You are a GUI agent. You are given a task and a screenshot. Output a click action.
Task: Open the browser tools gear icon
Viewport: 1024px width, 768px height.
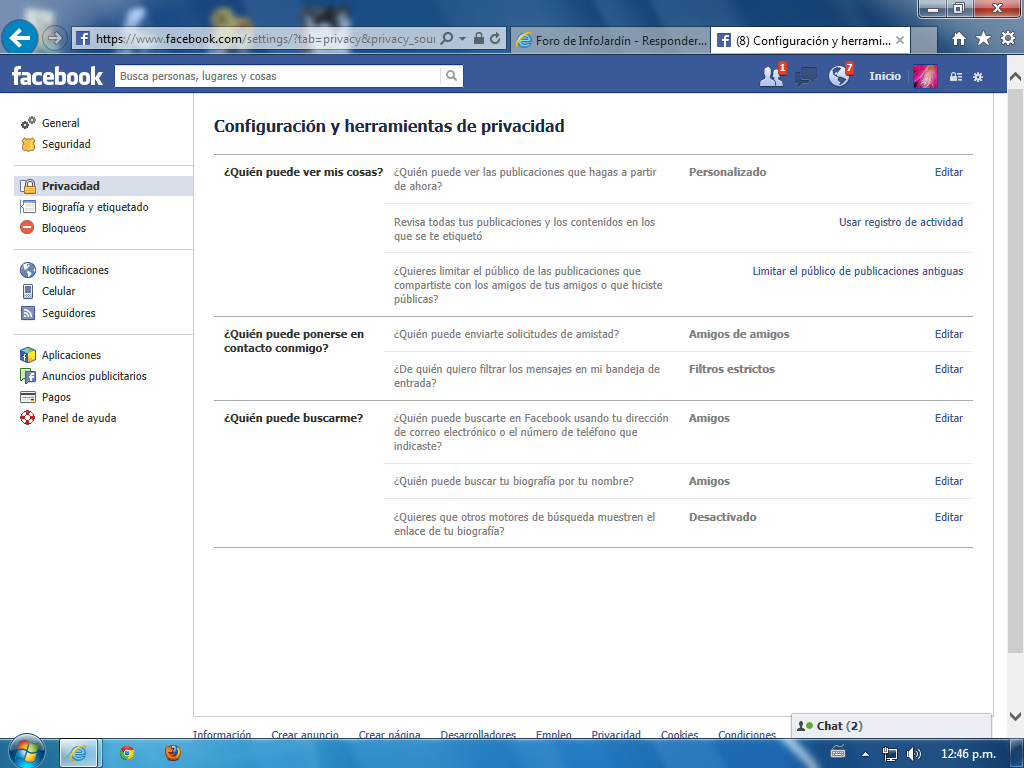click(1008, 39)
